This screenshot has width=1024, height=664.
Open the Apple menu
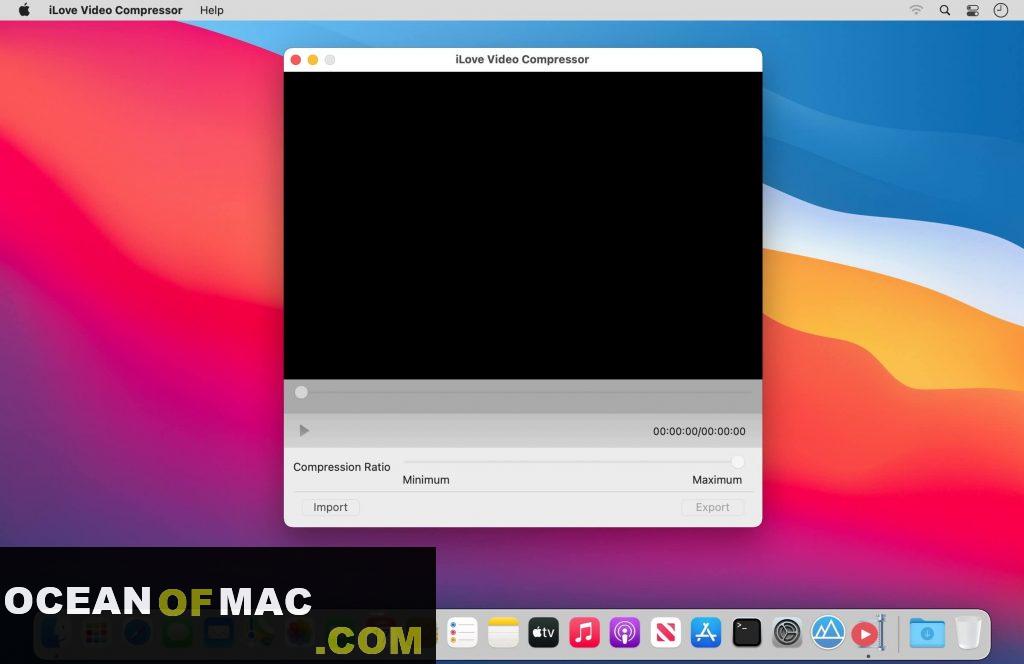(x=24, y=10)
